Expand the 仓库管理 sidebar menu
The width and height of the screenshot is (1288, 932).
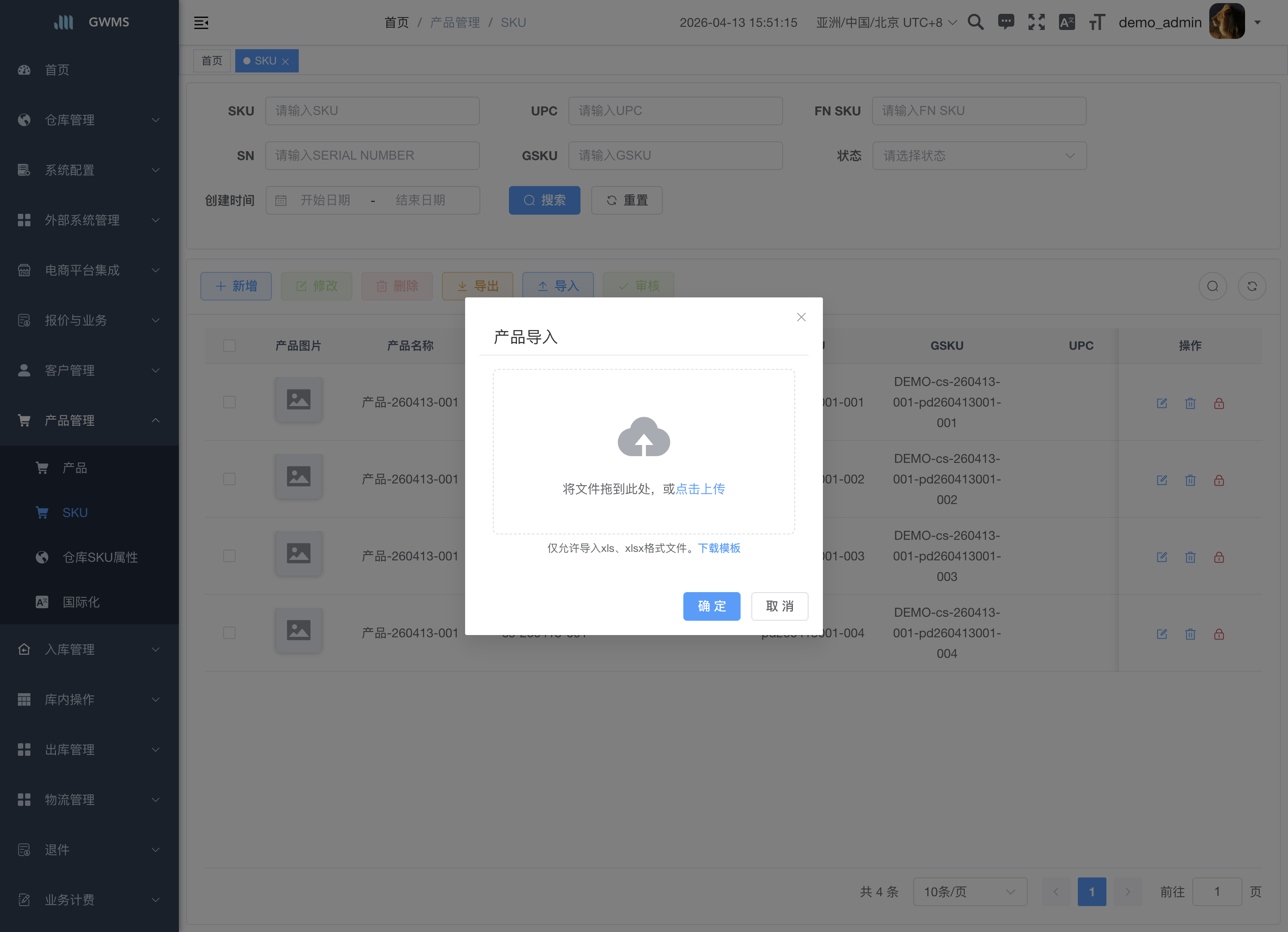pyautogui.click(x=89, y=120)
